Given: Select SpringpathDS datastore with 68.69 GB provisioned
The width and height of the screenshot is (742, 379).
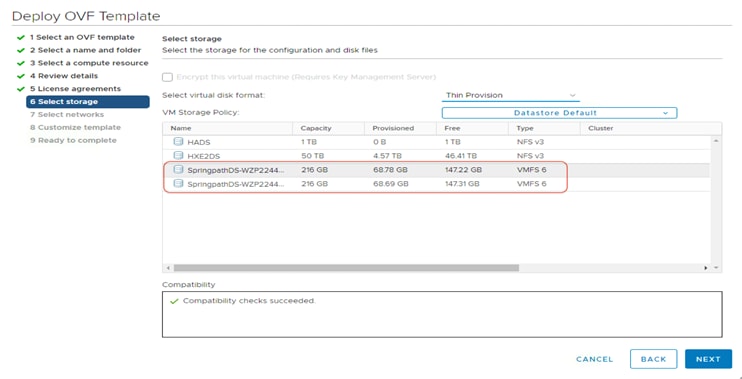Looking at the screenshot, I should coord(236,184).
